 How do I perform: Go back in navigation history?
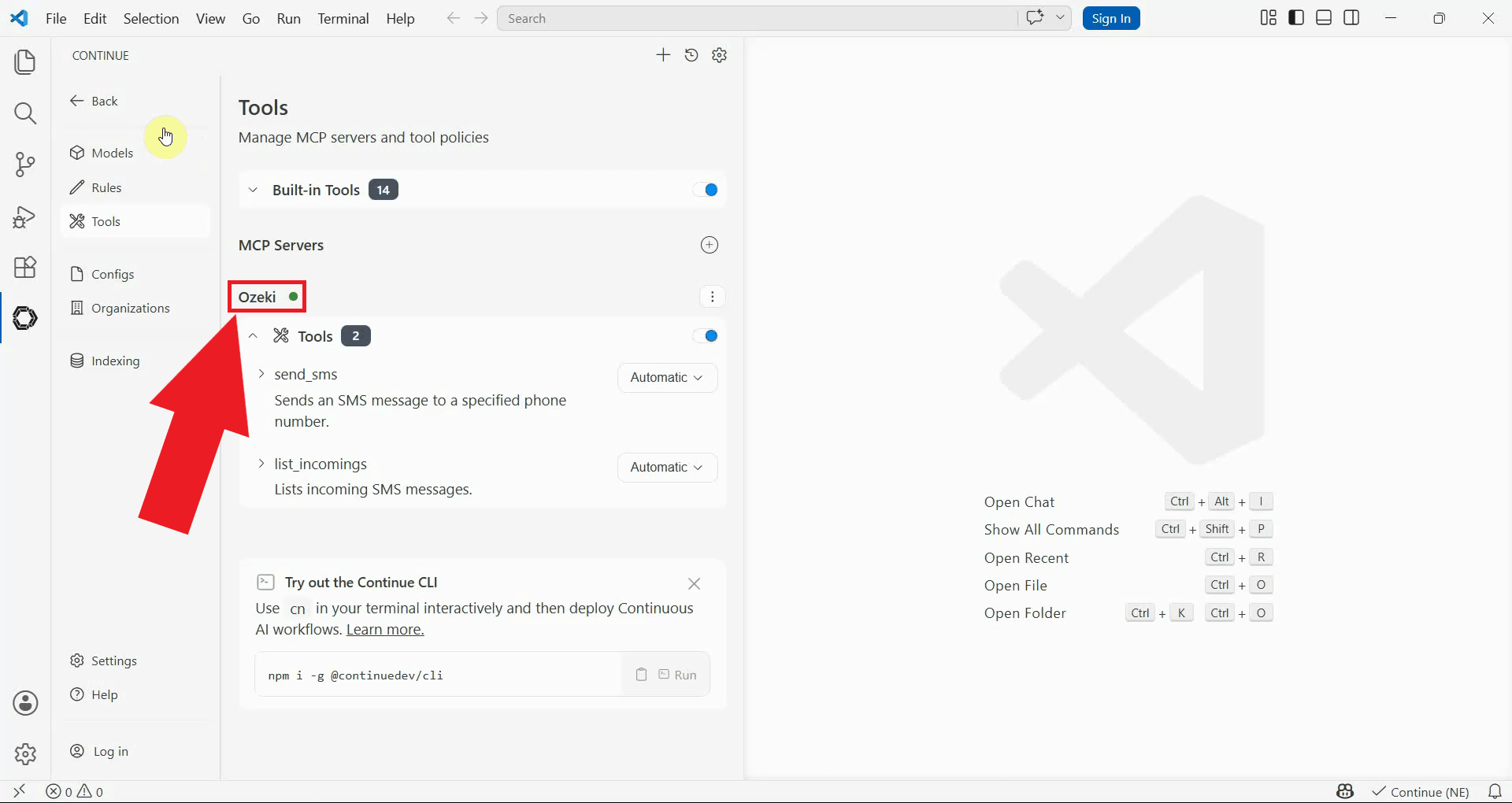tap(453, 18)
